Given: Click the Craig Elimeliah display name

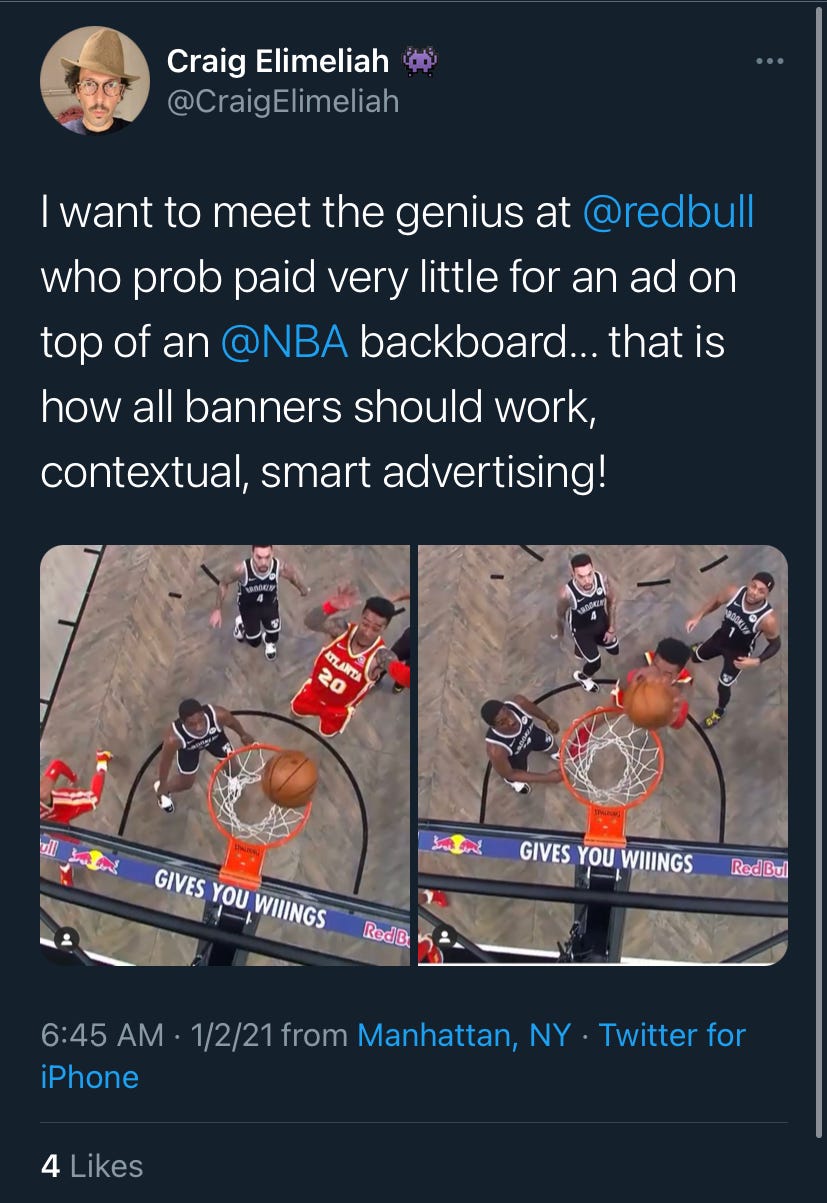Looking at the screenshot, I should point(278,62).
